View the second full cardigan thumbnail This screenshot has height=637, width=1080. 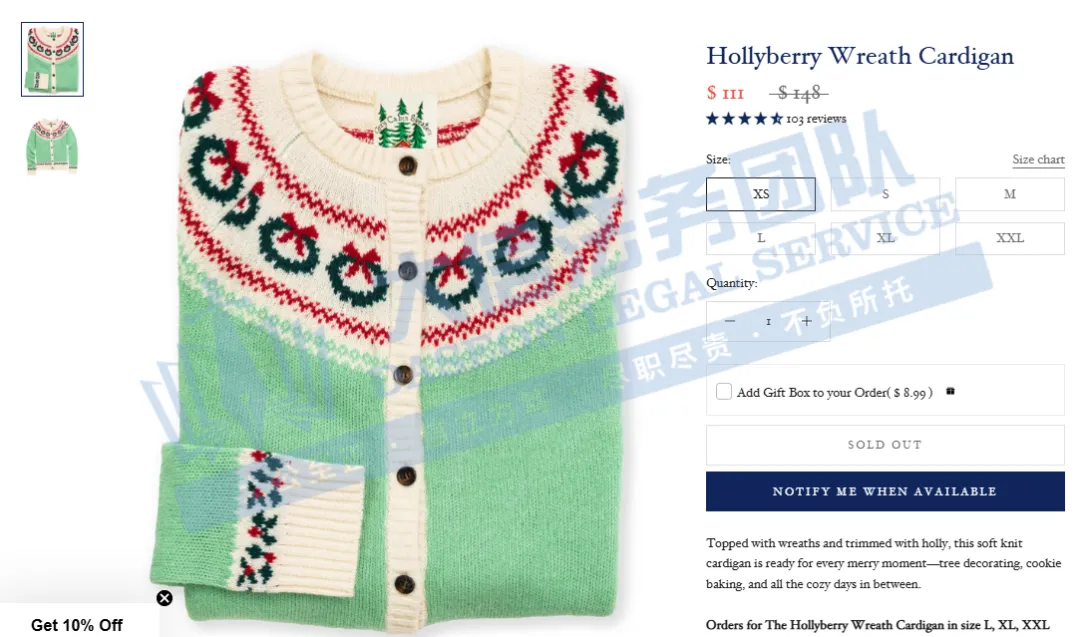pyautogui.click(x=52, y=146)
